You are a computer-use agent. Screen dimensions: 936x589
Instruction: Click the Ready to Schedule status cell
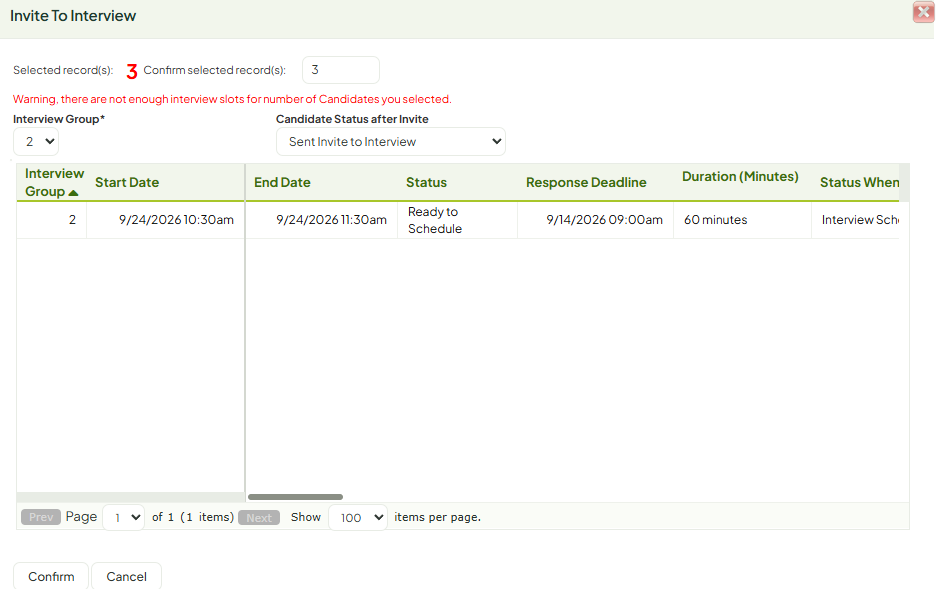(457, 220)
